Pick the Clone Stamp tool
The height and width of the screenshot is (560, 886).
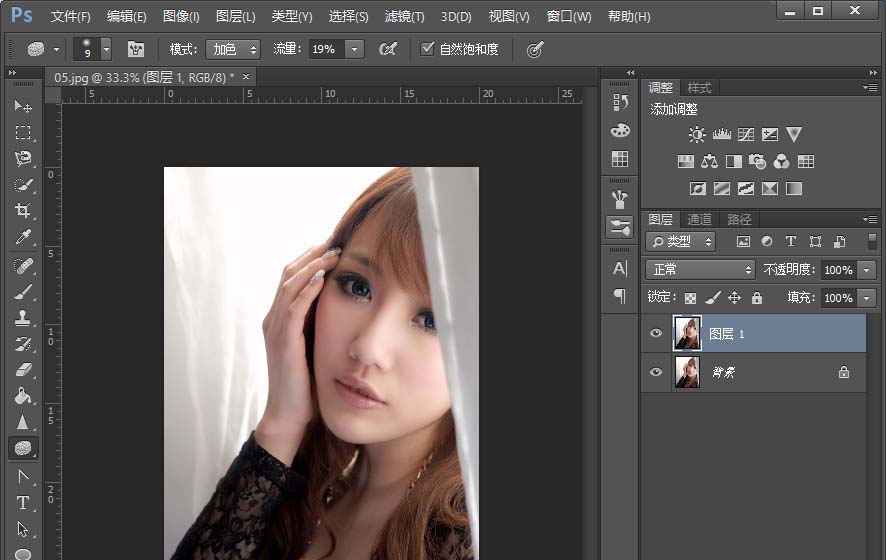coord(22,317)
